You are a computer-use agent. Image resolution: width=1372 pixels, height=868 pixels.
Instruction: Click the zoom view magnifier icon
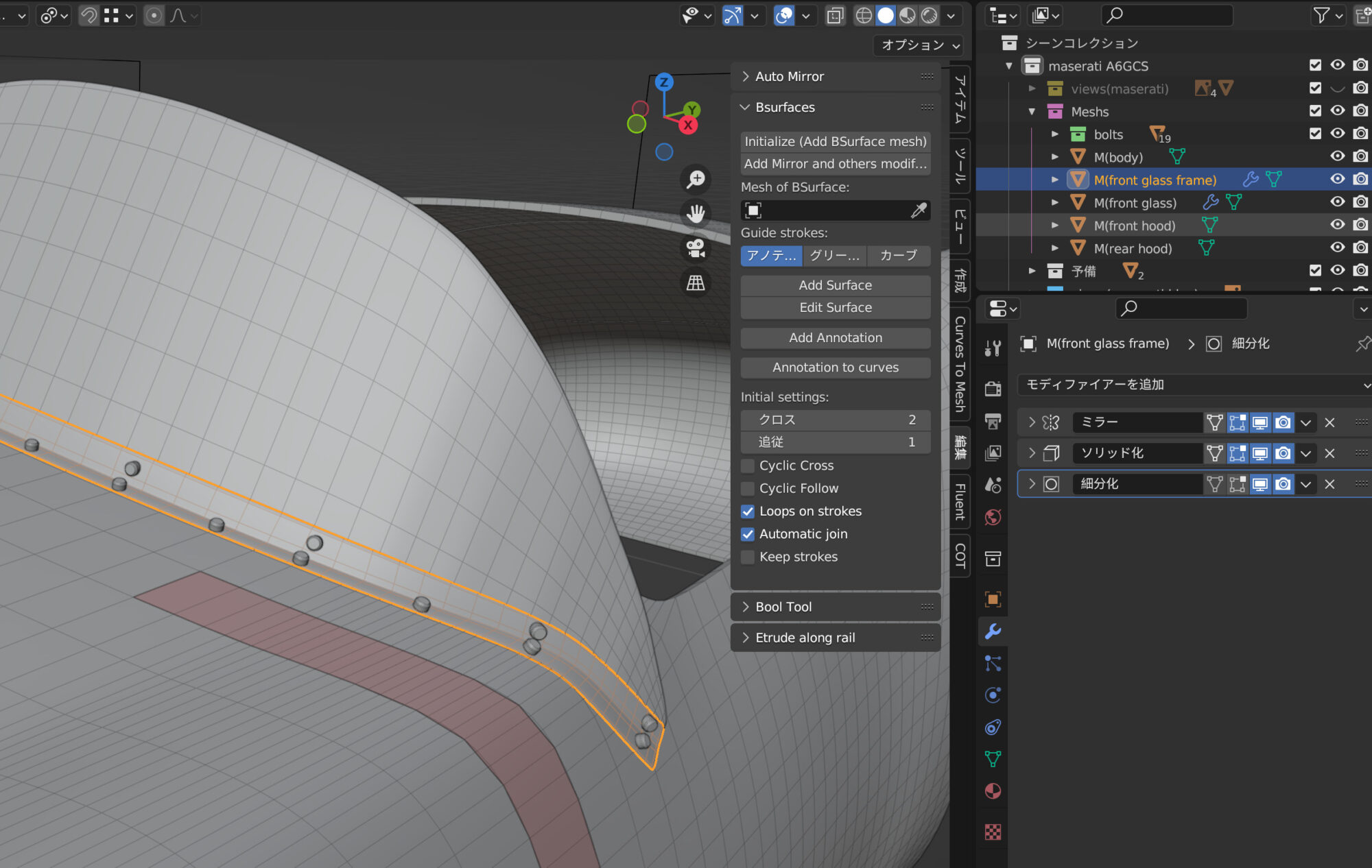[696, 180]
